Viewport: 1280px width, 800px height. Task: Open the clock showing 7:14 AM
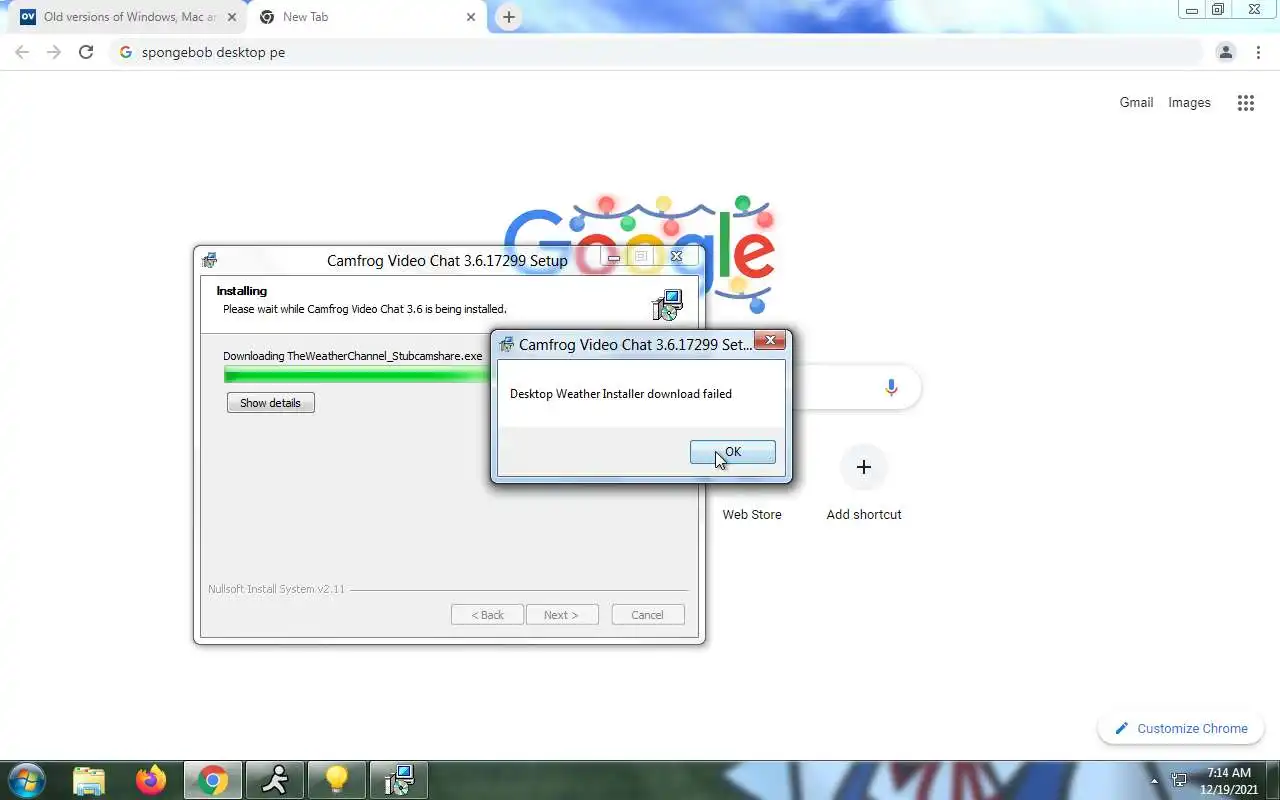tap(1229, 780)
